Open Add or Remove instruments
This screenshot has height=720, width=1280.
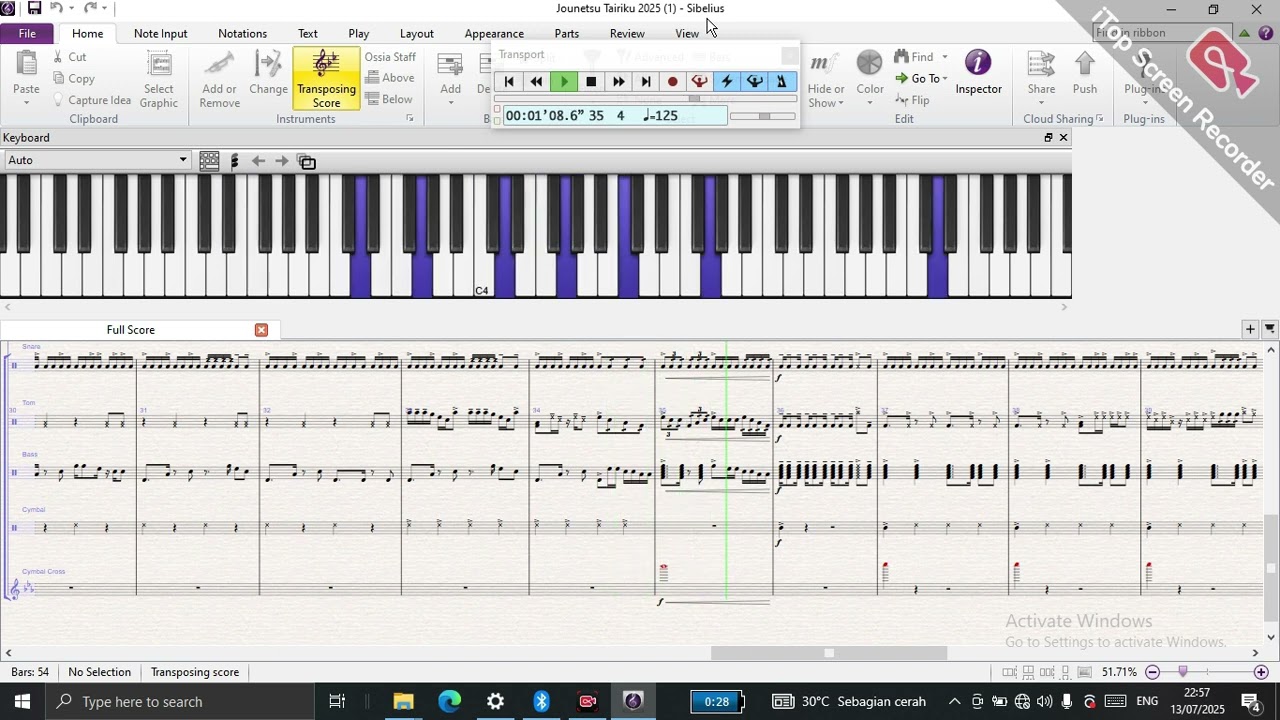coord(219,79)
